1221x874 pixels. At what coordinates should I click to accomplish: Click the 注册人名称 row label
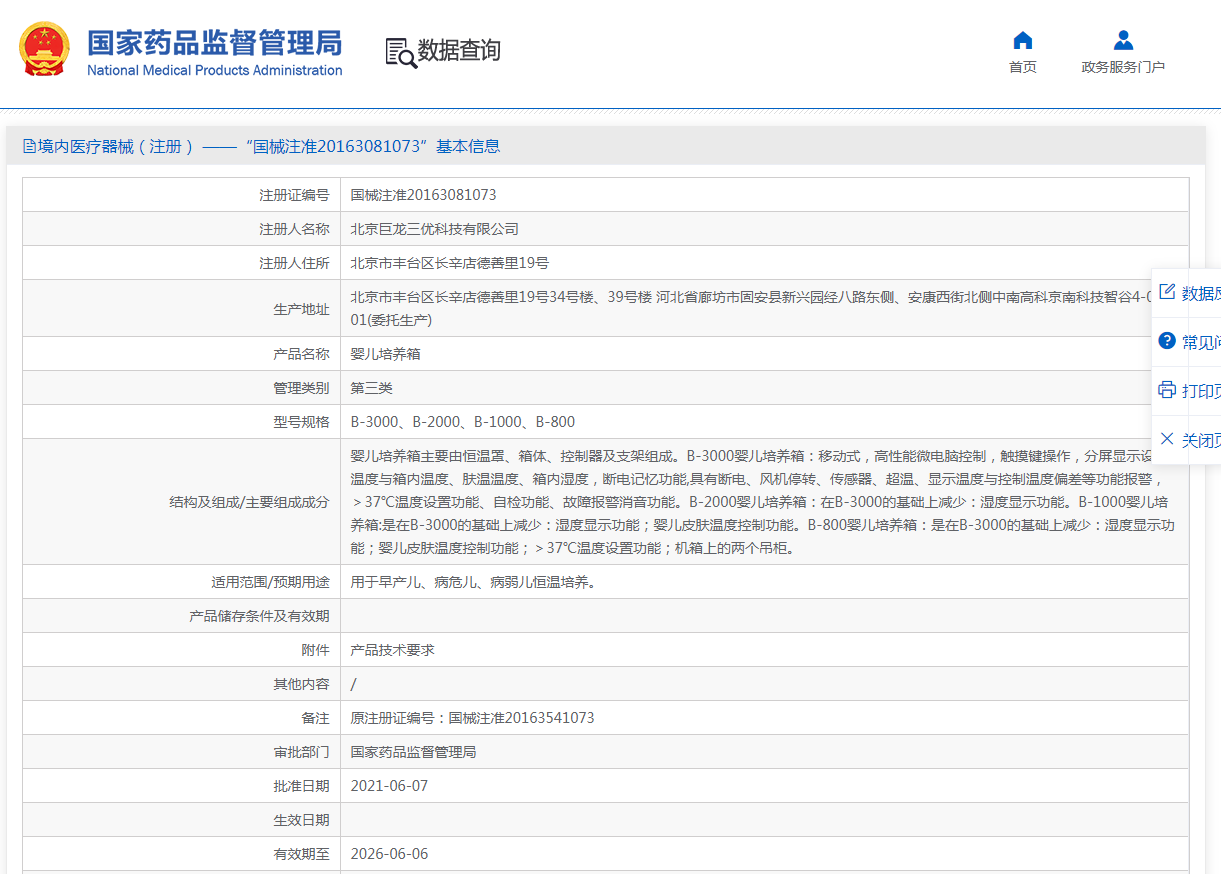point(294,229)
